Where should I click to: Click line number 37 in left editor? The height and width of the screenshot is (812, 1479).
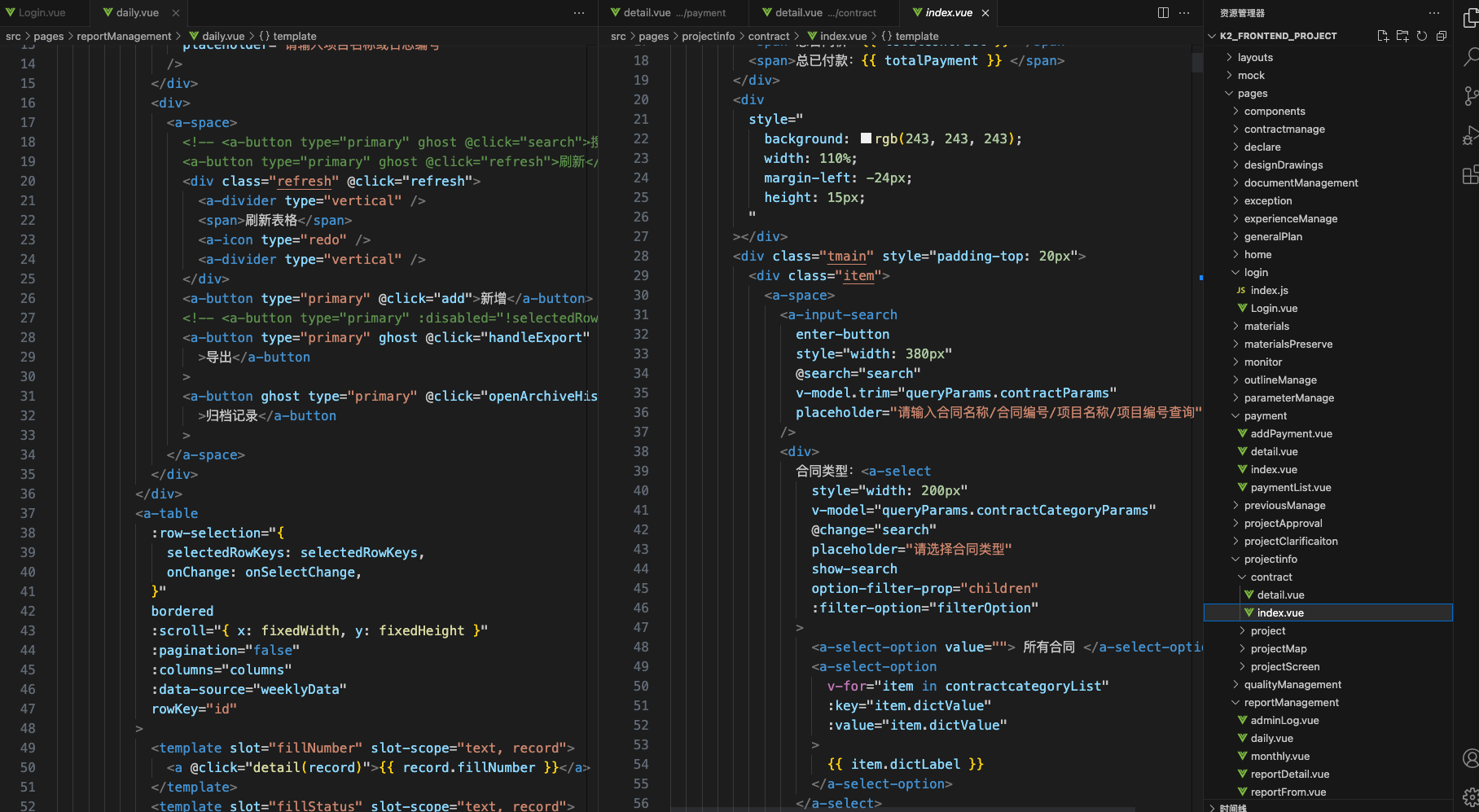[28, 513]
